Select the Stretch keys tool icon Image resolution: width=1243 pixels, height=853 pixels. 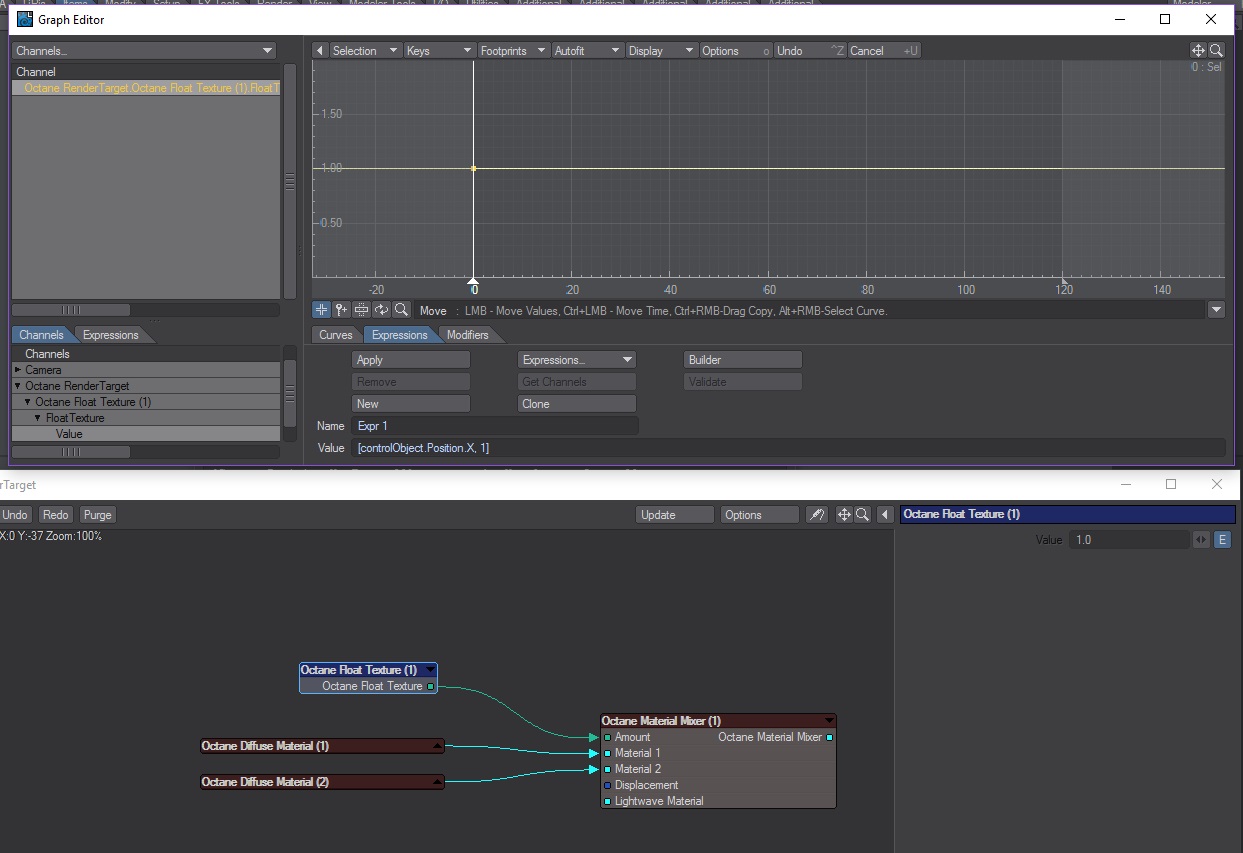click(361, 310)
